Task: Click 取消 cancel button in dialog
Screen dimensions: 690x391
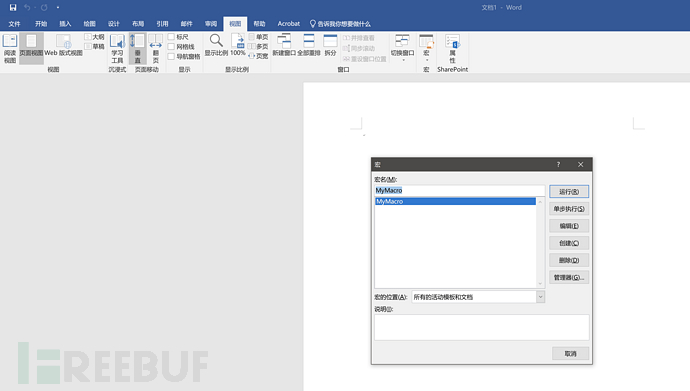Action: click(570, 354)
